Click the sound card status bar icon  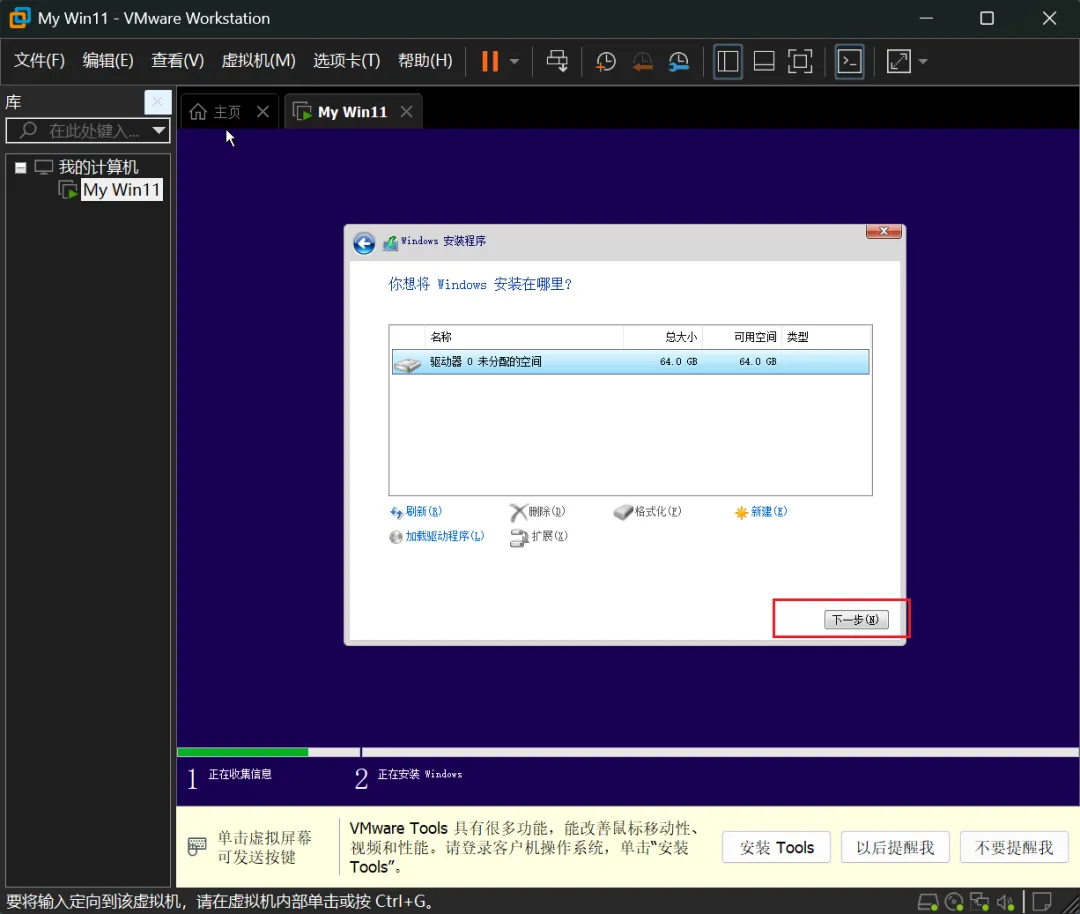(1005, 901)
